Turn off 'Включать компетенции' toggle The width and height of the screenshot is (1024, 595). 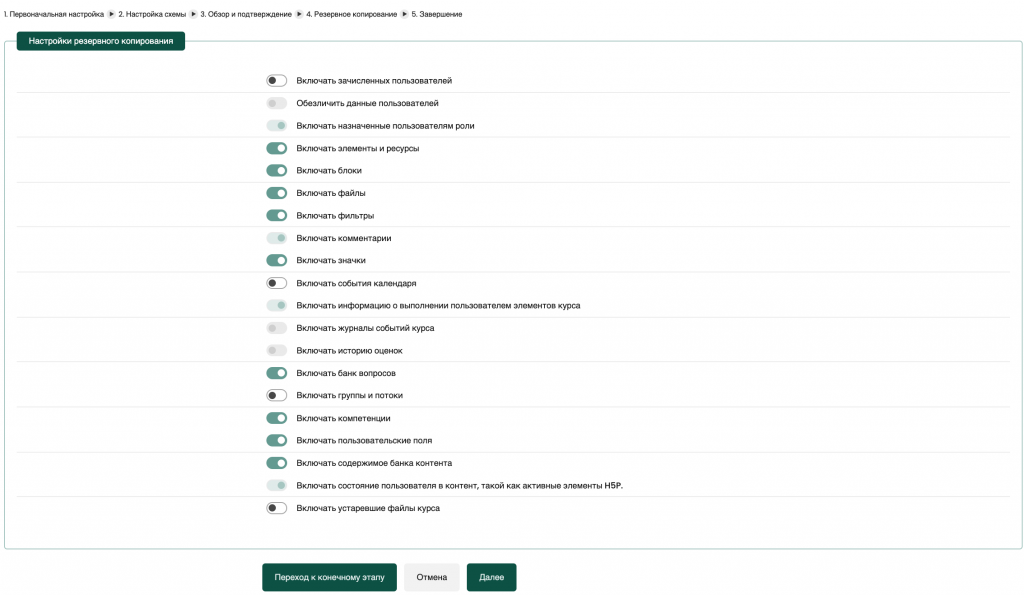pos(276,417)
